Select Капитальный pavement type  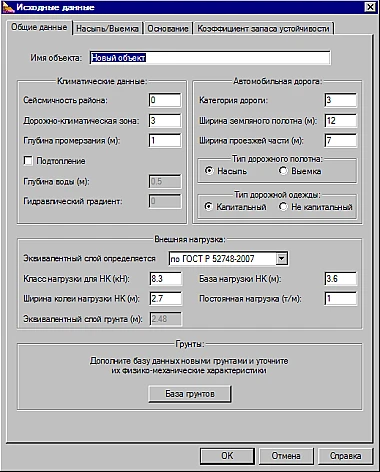(209, 207)
